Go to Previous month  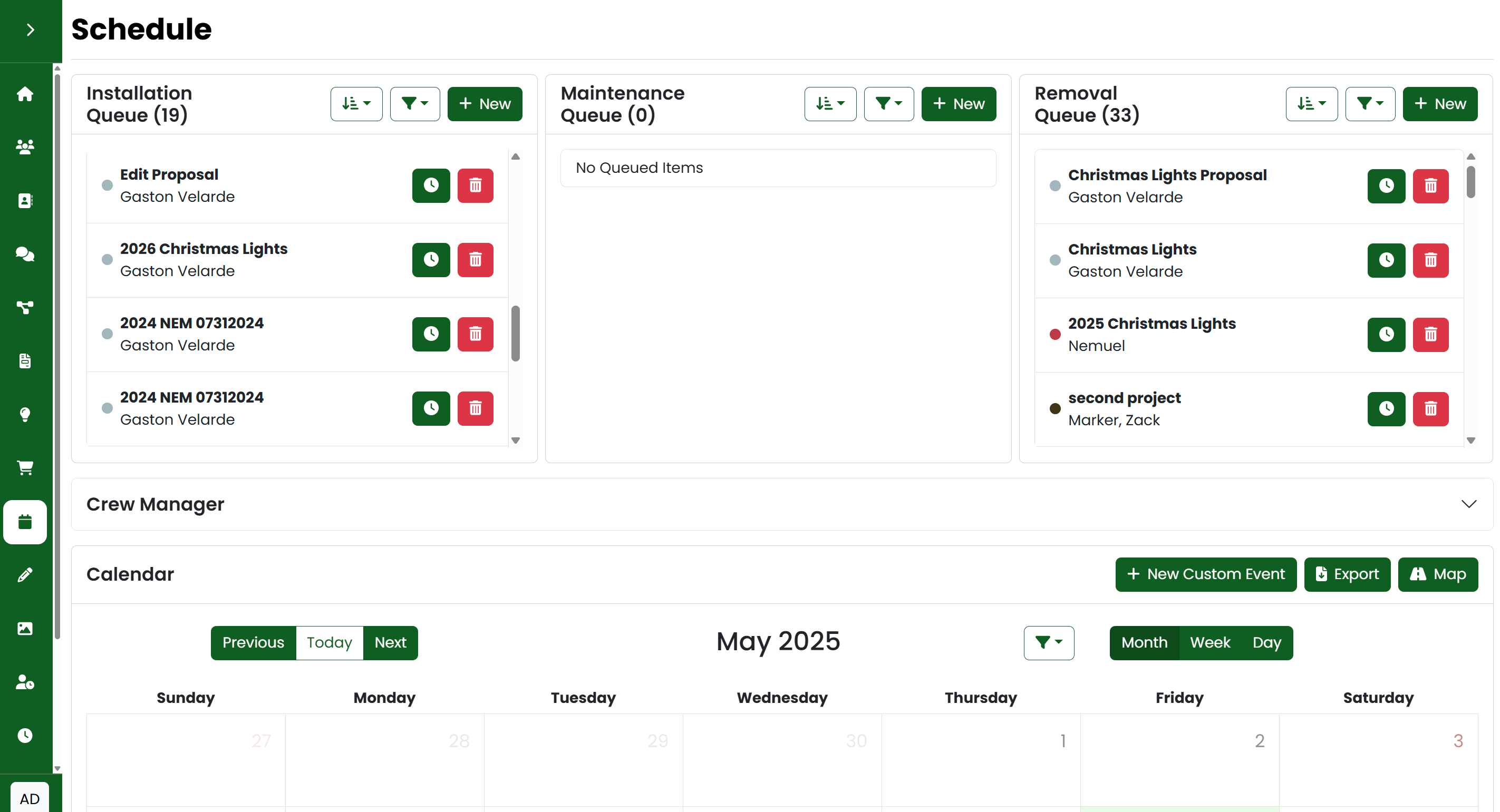pyautogui.click(x=253, y=643)
